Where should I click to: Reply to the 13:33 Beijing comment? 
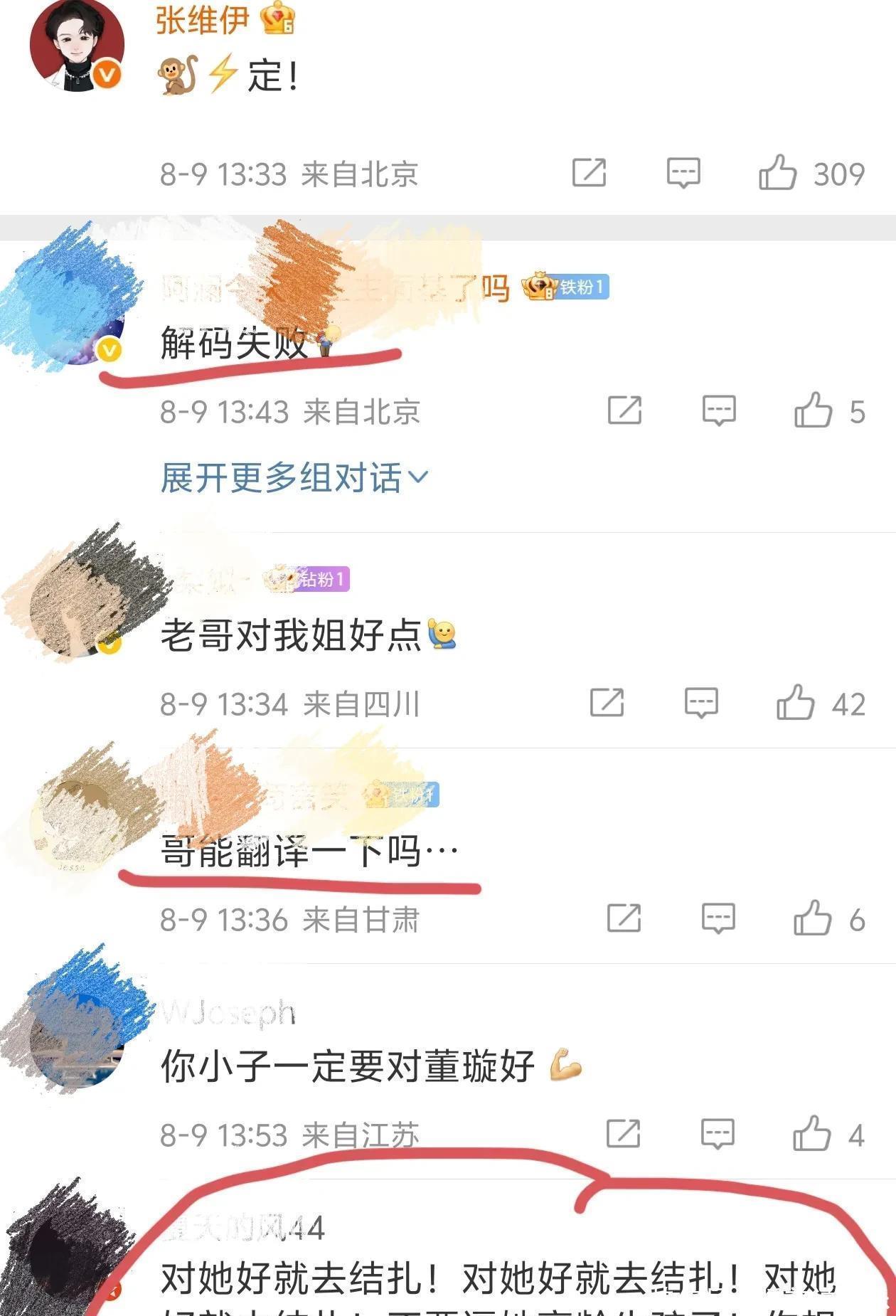pos(683,173)
